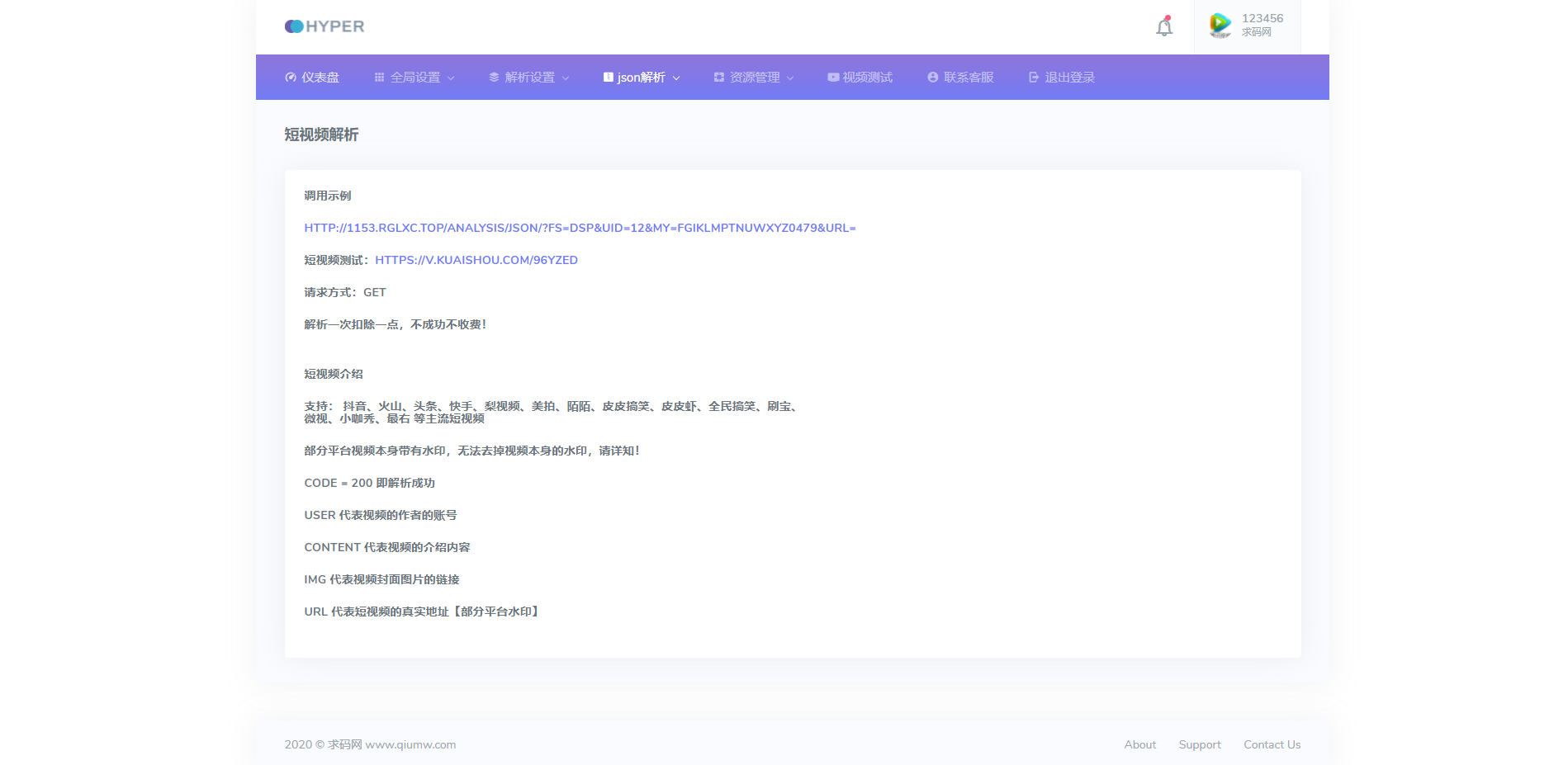Click the CODE = 200 即解析成功 line
Screen dimensions: 1568x765
click(x=369, y=483)
